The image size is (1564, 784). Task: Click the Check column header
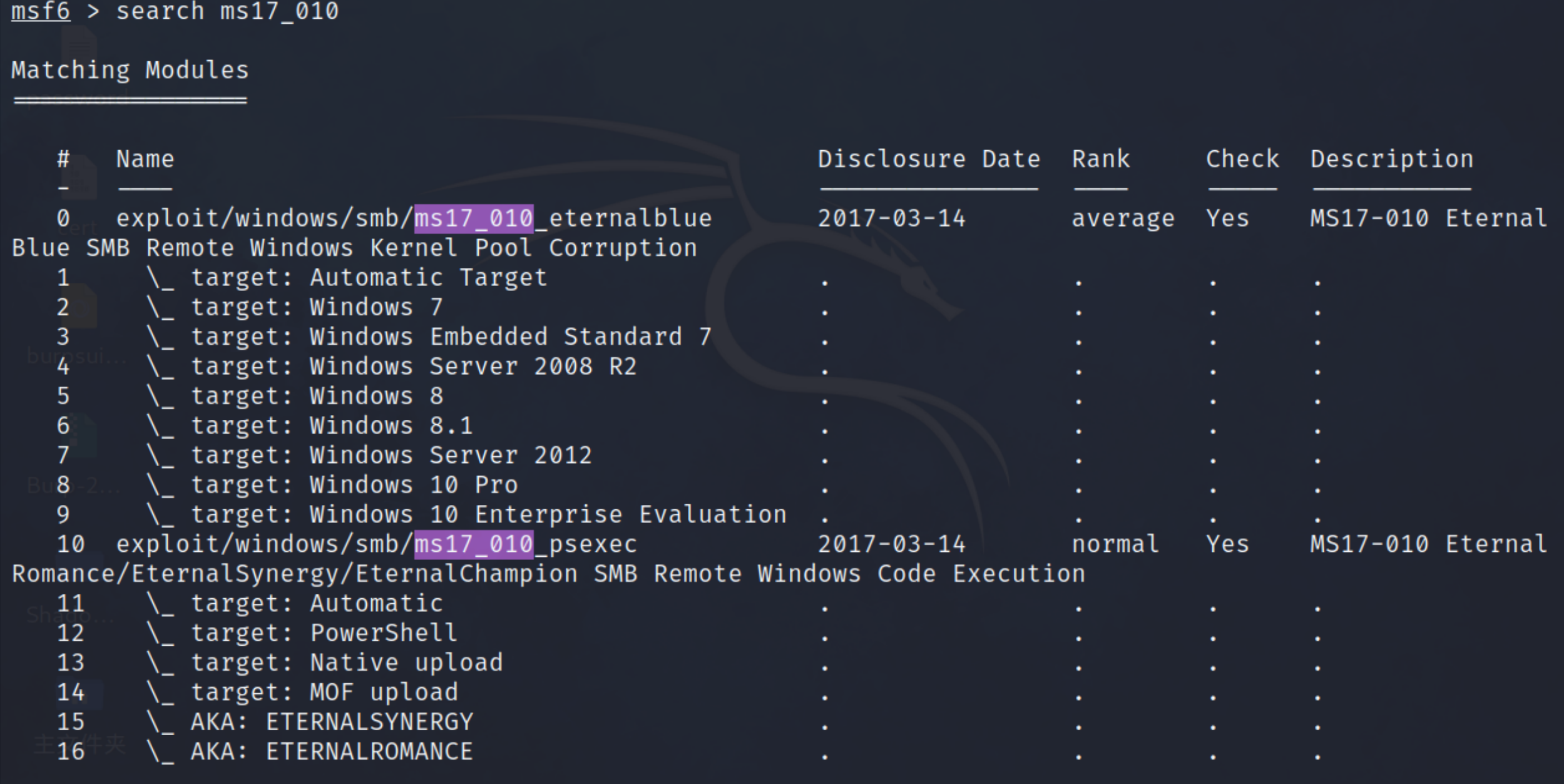1242,159
